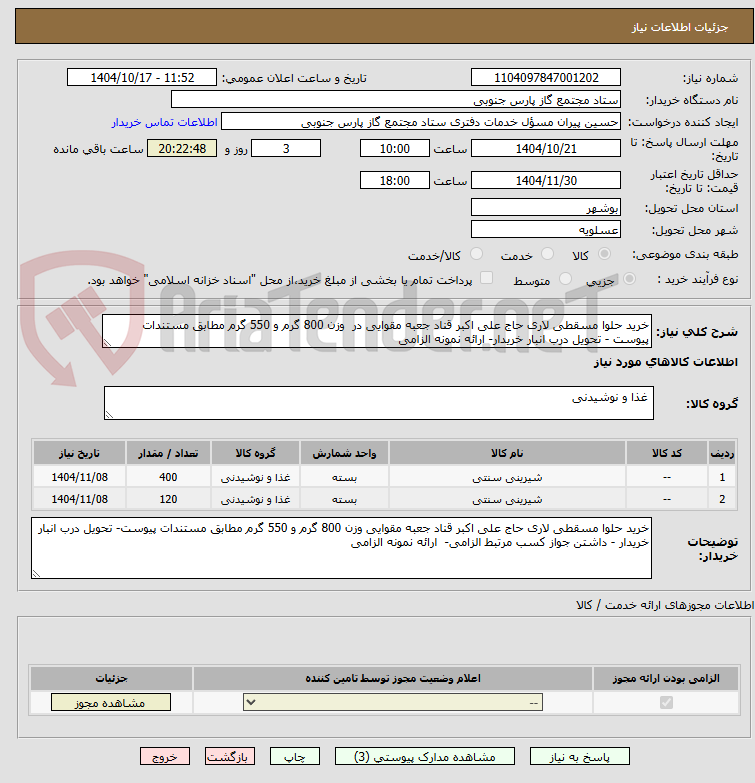Click the چاپ print button

(295, 757)
